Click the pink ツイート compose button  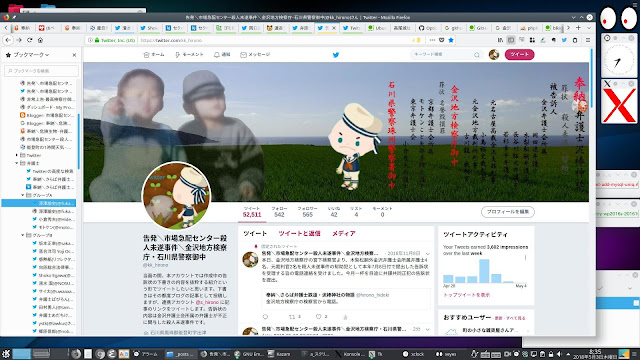click(x=520, y=54)
